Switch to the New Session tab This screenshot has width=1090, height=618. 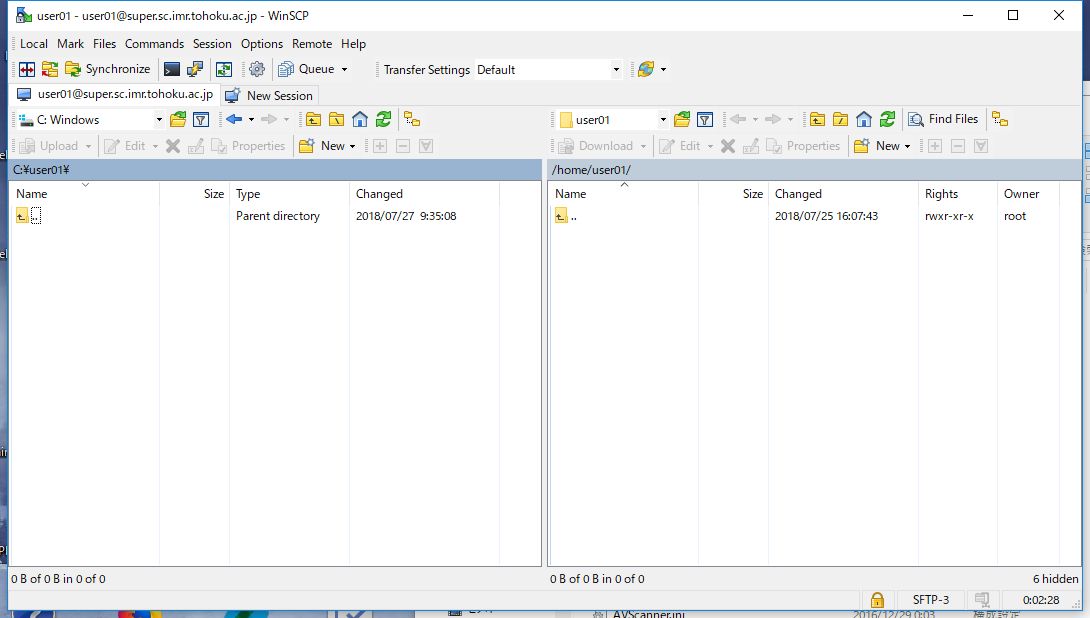(x=269, y=95)
